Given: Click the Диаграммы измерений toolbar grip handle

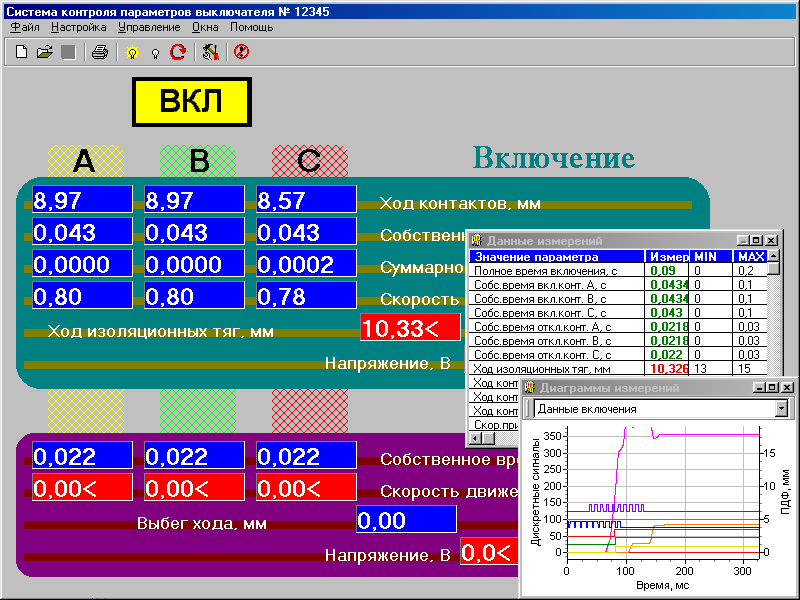Looking at the screenshot, I should click(529, 409).
